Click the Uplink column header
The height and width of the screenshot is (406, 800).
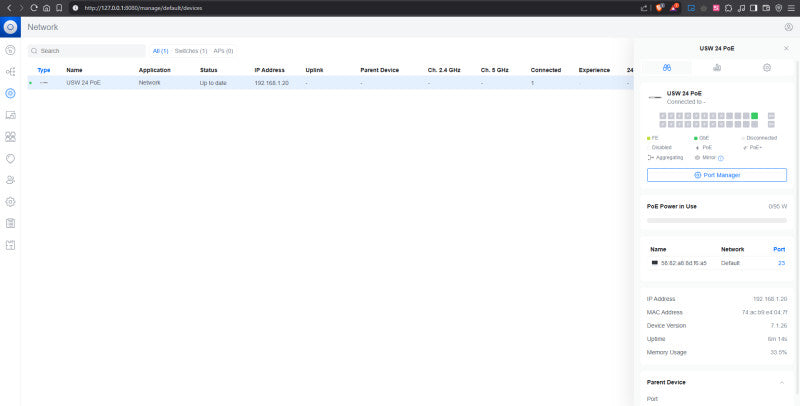[x=314, y=70]
